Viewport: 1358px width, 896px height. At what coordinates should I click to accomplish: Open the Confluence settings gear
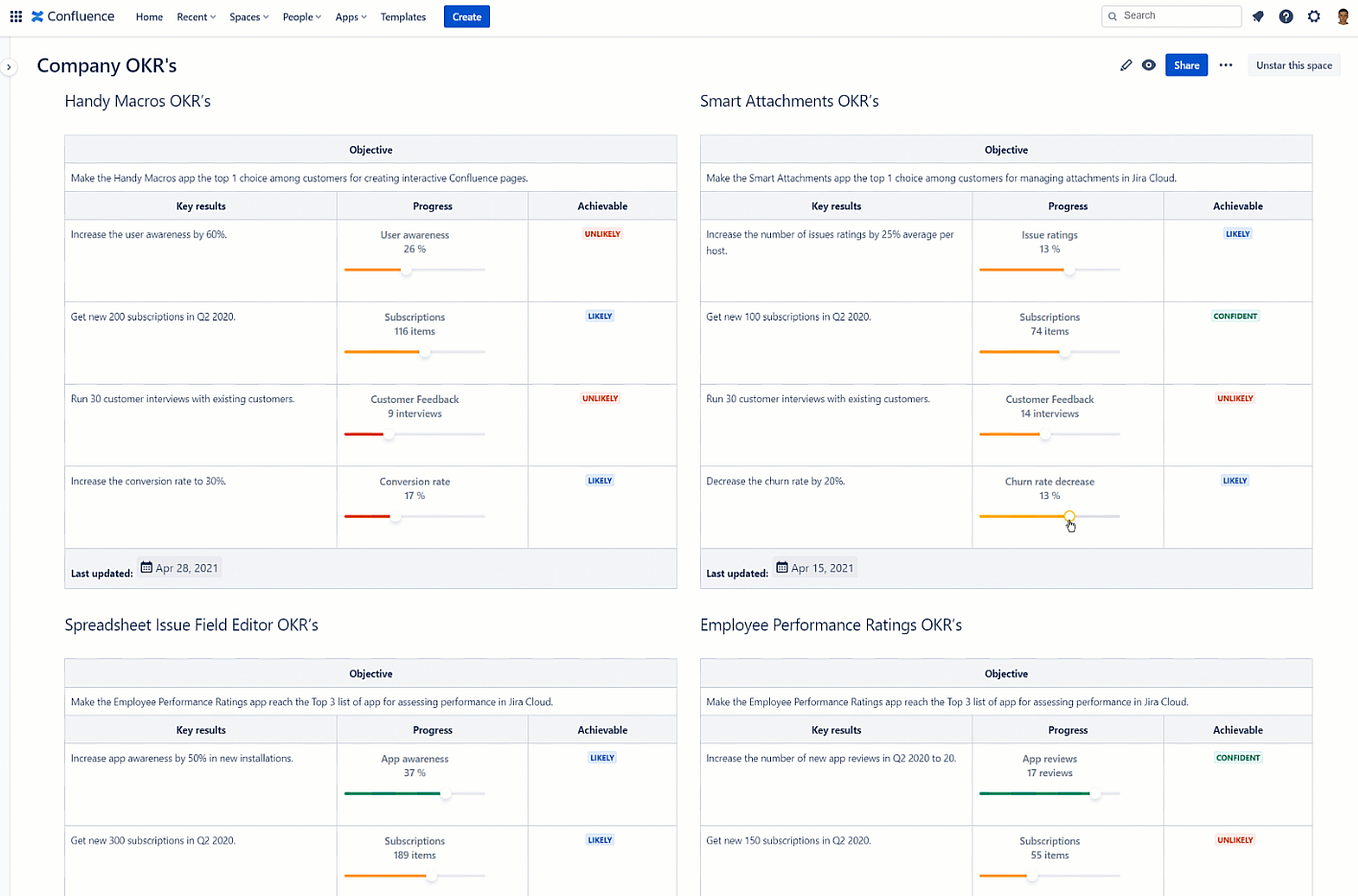coord(1314,16)
